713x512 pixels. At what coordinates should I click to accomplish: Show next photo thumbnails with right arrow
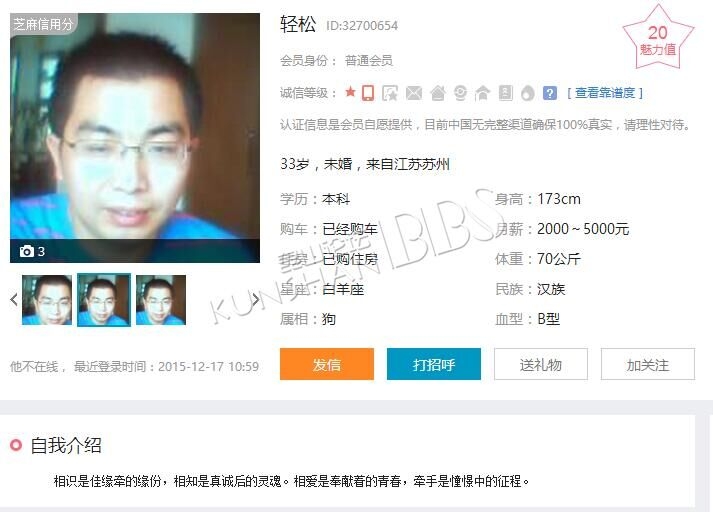(x=255, y=299)
